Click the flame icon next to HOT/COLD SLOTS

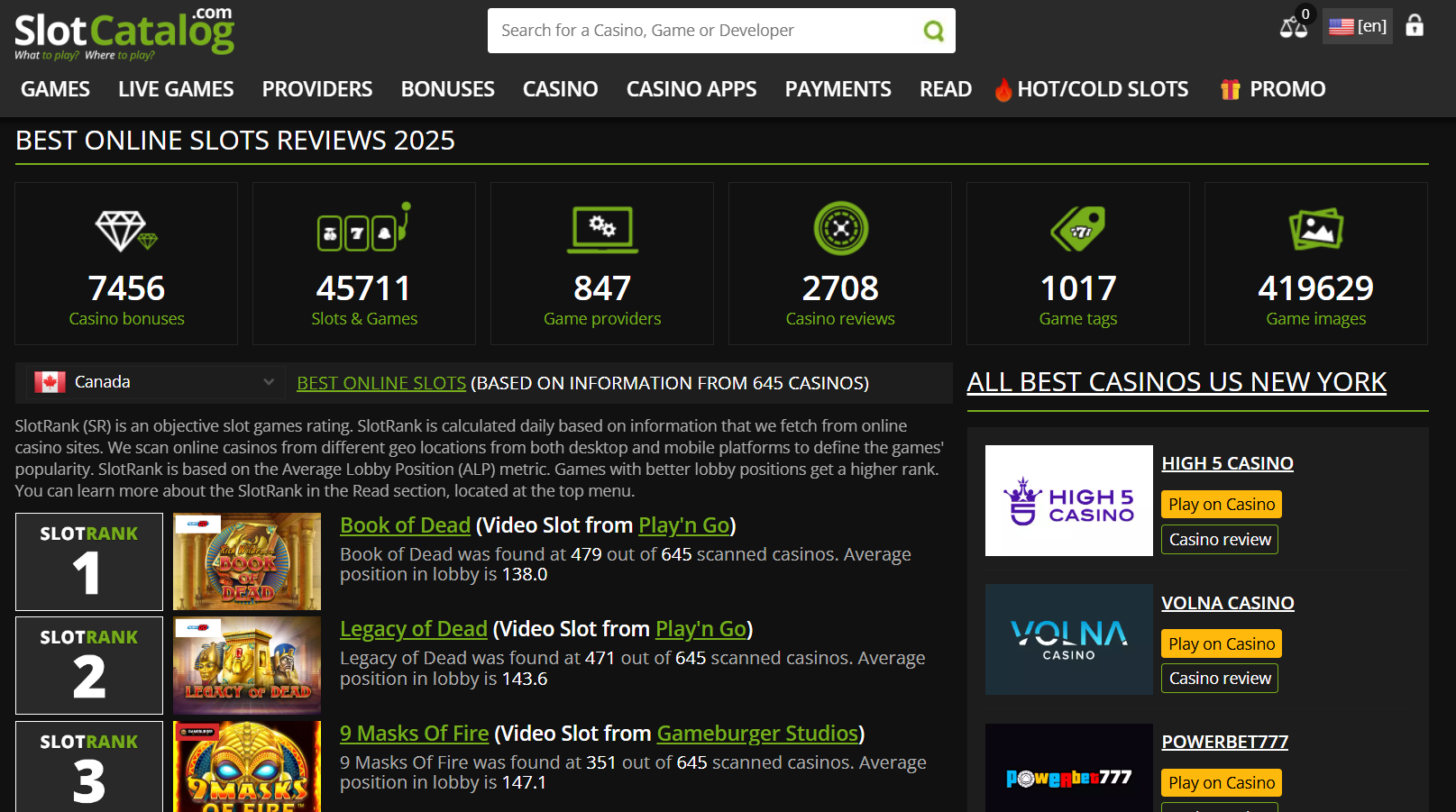(1003, 88)
